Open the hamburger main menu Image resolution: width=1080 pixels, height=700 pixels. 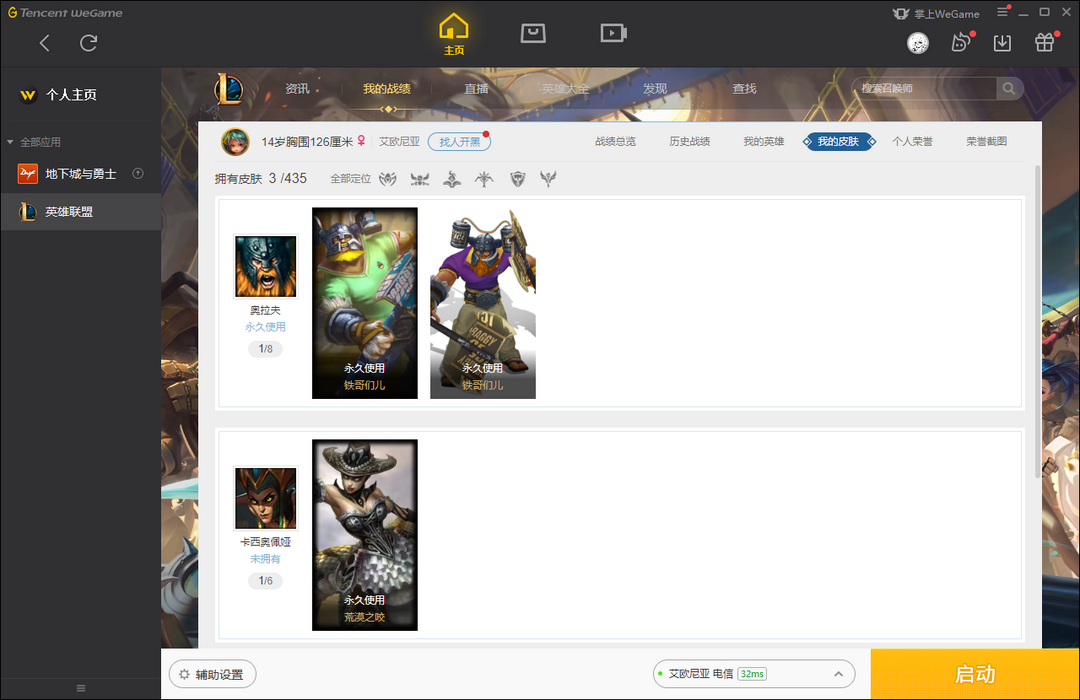click(1003, 12)
